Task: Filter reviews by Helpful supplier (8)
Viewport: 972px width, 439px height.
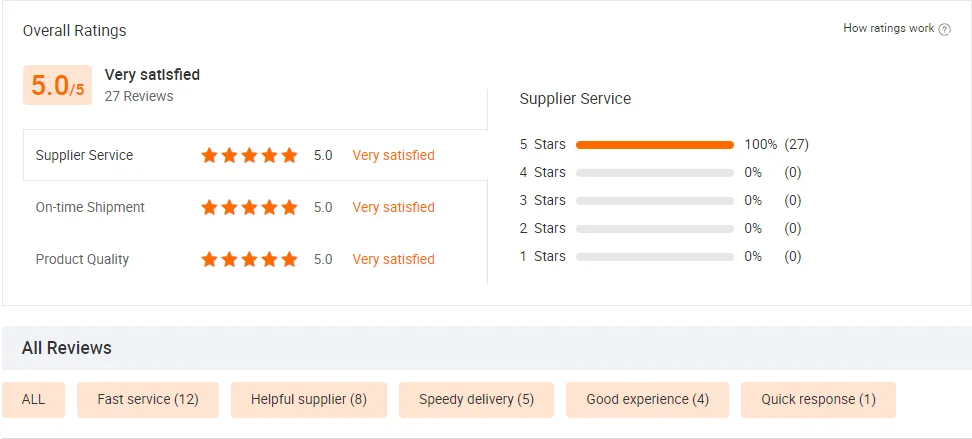Action: [x=309, y=399]
